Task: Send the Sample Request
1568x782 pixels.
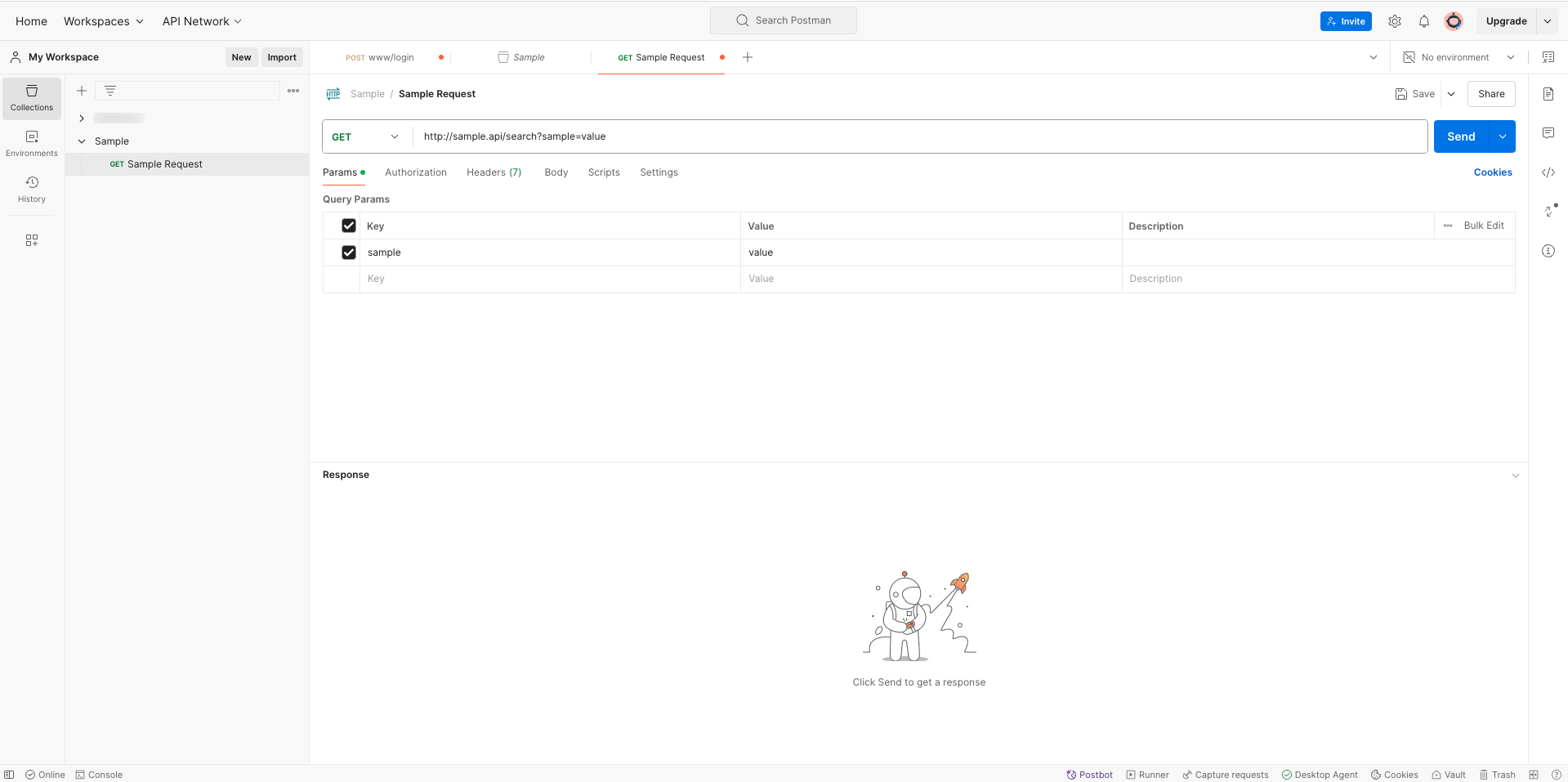Action: tap(1461, 136)
